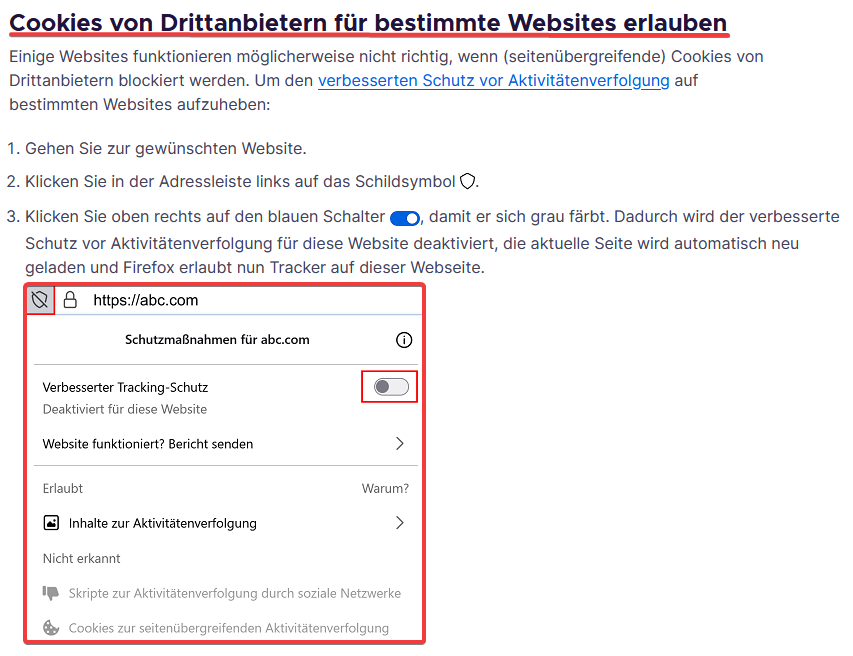Click the Cookies von Drittanbietern page heading
Screen dimensions: 853x656
pos(368,22)
